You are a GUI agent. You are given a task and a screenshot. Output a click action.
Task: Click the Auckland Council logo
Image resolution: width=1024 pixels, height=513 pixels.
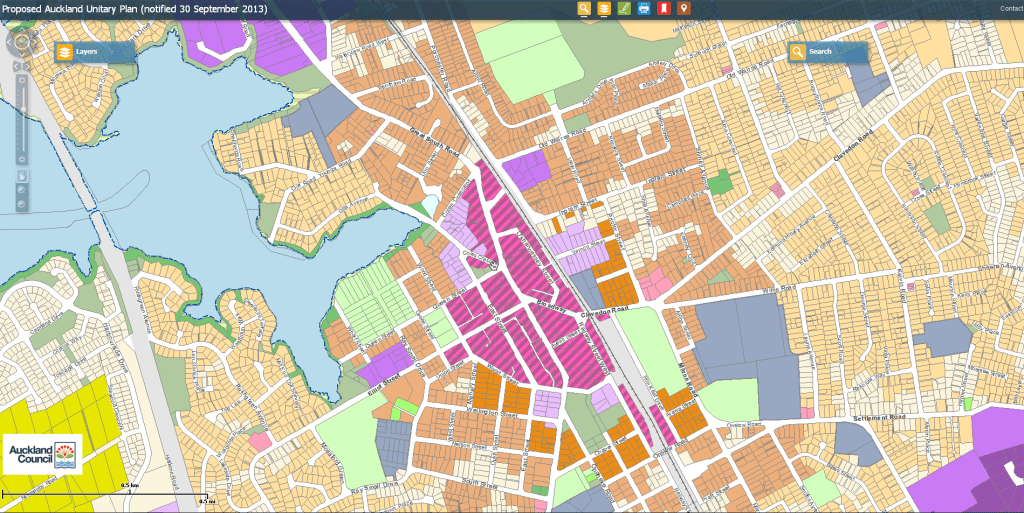click(x=41, y=454)
